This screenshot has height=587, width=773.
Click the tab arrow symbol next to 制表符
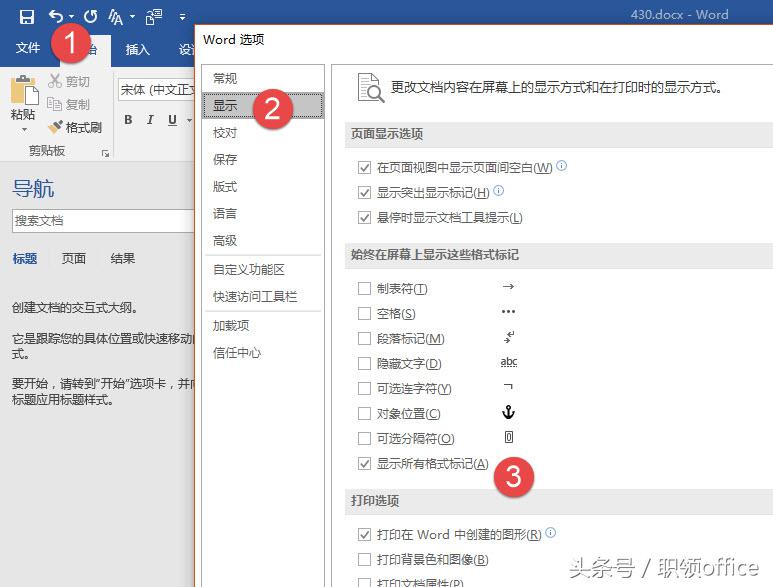pyautogui.click(x=508, y=286)
